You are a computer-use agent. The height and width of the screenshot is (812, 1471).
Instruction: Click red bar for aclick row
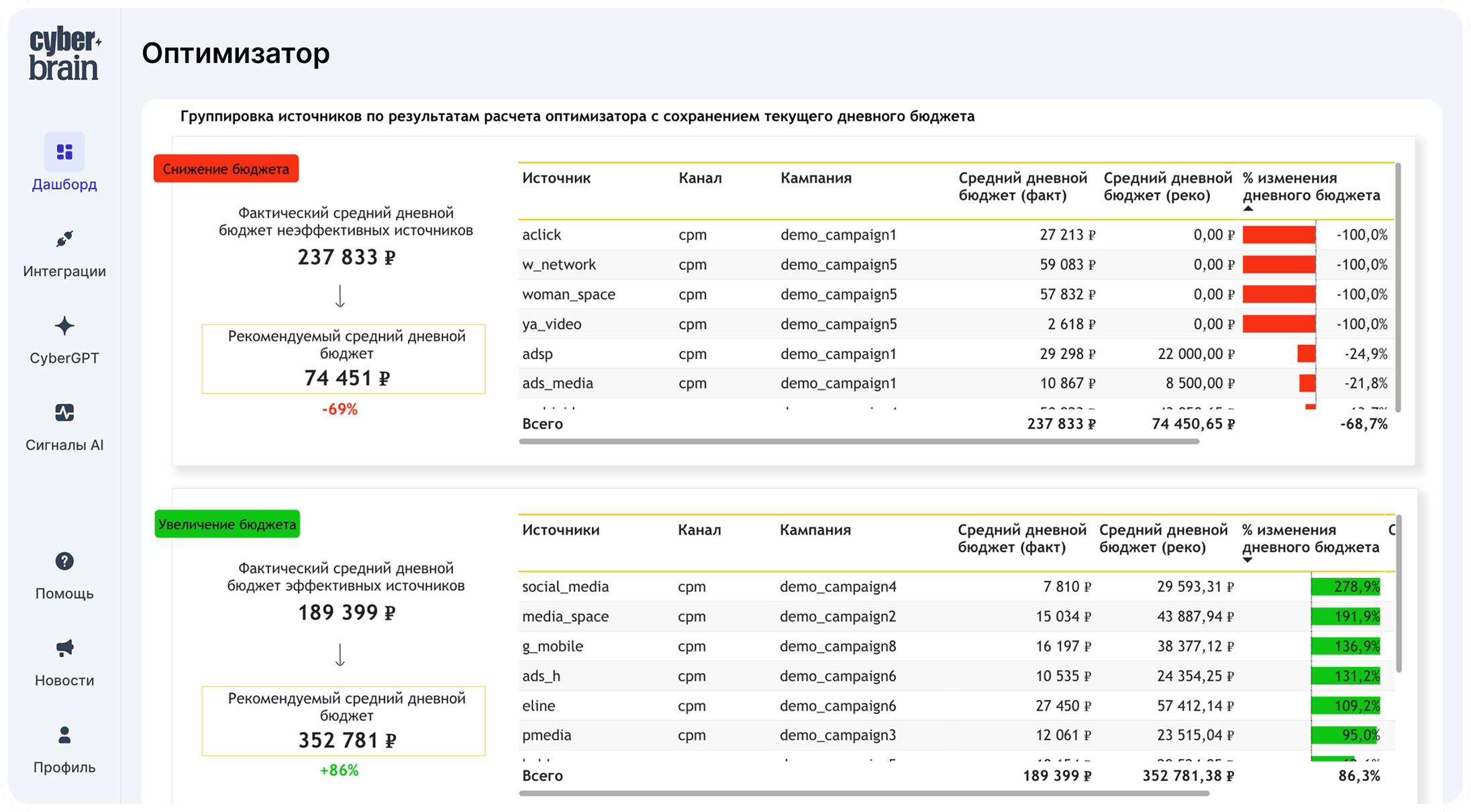point(1278,235)
